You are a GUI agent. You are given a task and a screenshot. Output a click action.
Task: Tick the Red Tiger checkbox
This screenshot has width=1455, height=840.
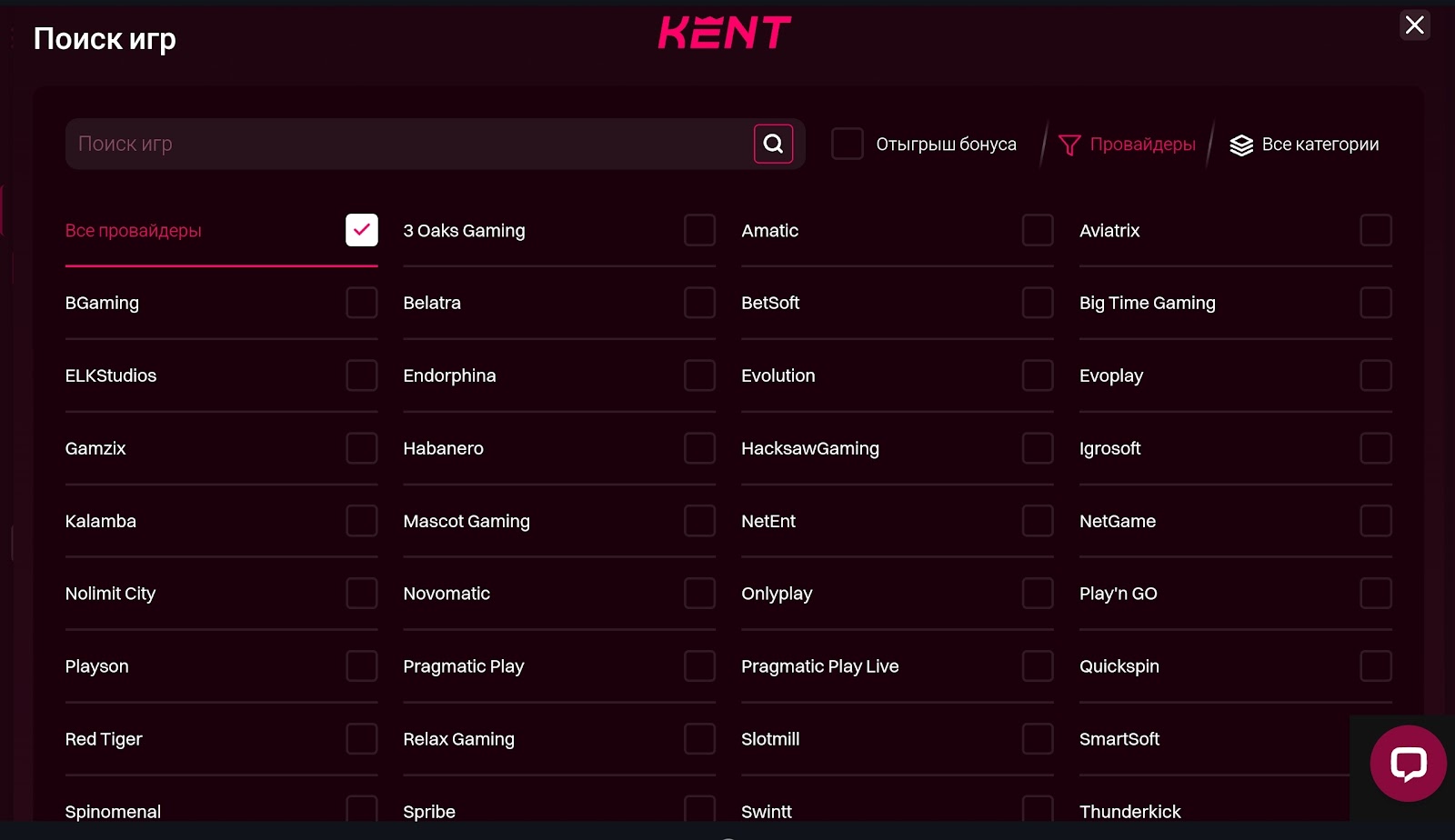(362, 739)
